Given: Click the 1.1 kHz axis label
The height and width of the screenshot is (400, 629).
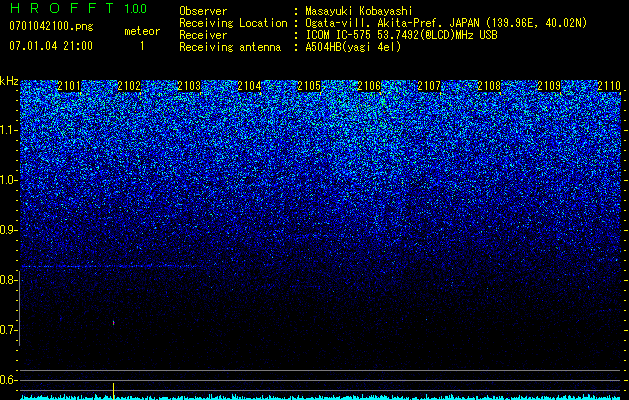Looking at the screenshot, I should tap(8, 130).
